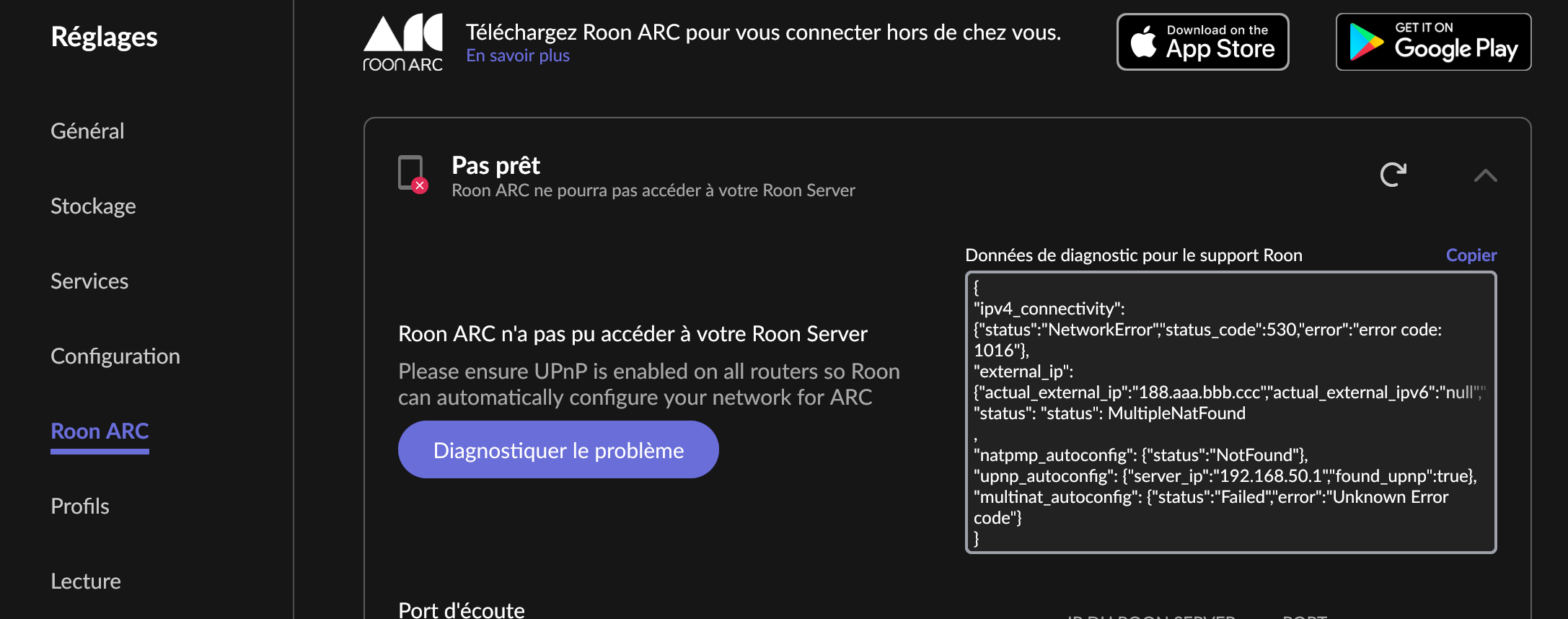Click the En savoir plus link
1568x619 pixels.
pyautogui.click(x=518, y=56)
